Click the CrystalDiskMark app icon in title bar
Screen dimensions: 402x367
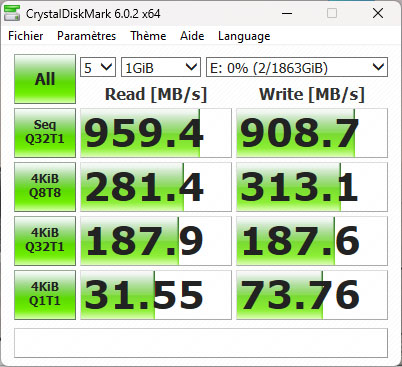click(x=12, y=13)
